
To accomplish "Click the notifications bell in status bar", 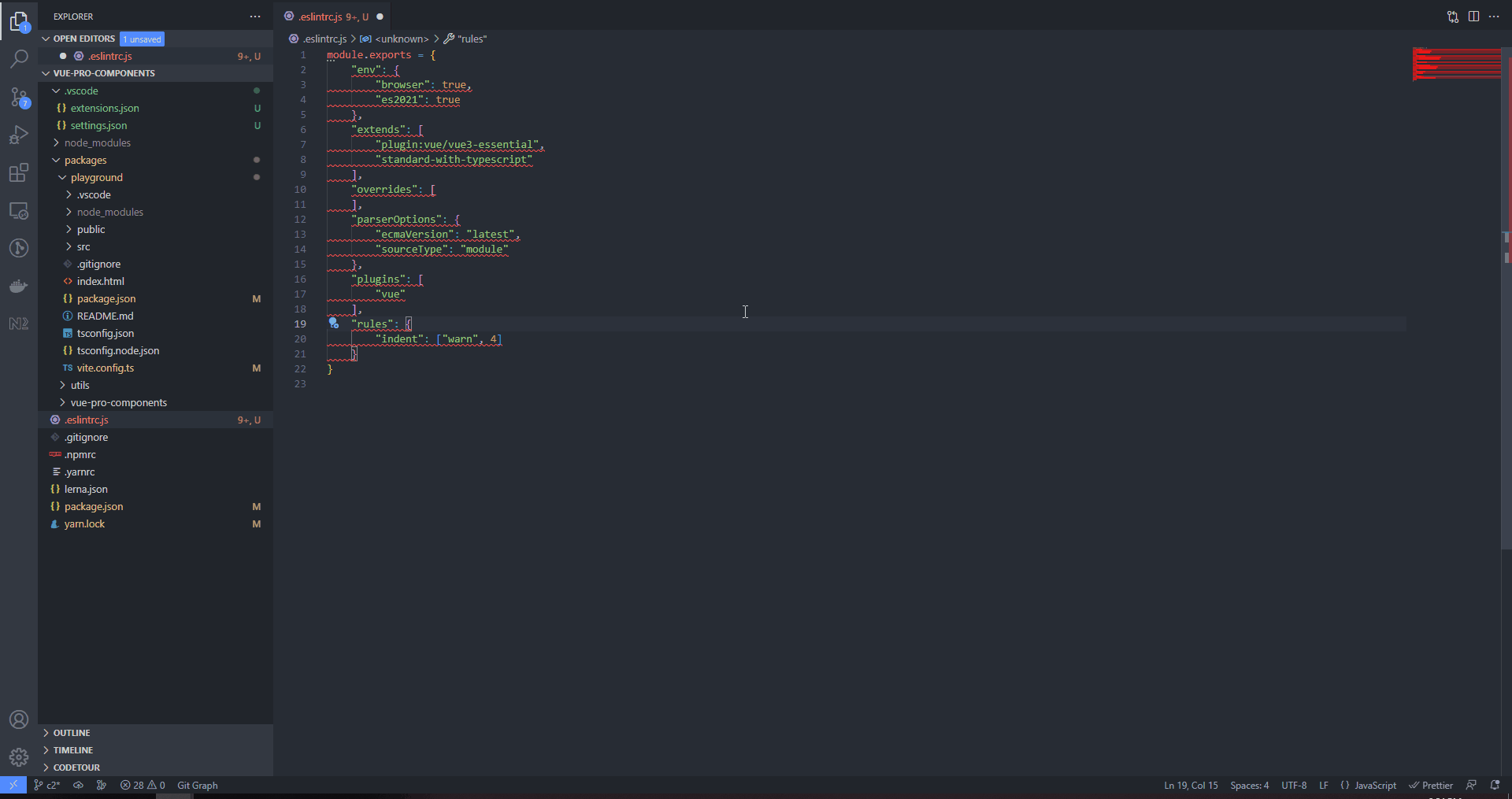I will coord(1495,785).
